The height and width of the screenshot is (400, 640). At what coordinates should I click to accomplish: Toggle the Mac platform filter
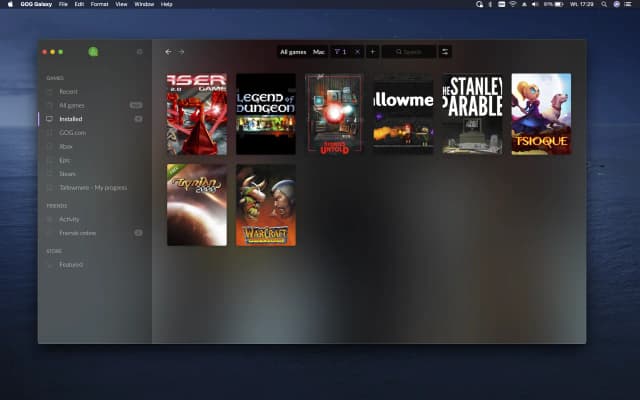pos(319,51)
